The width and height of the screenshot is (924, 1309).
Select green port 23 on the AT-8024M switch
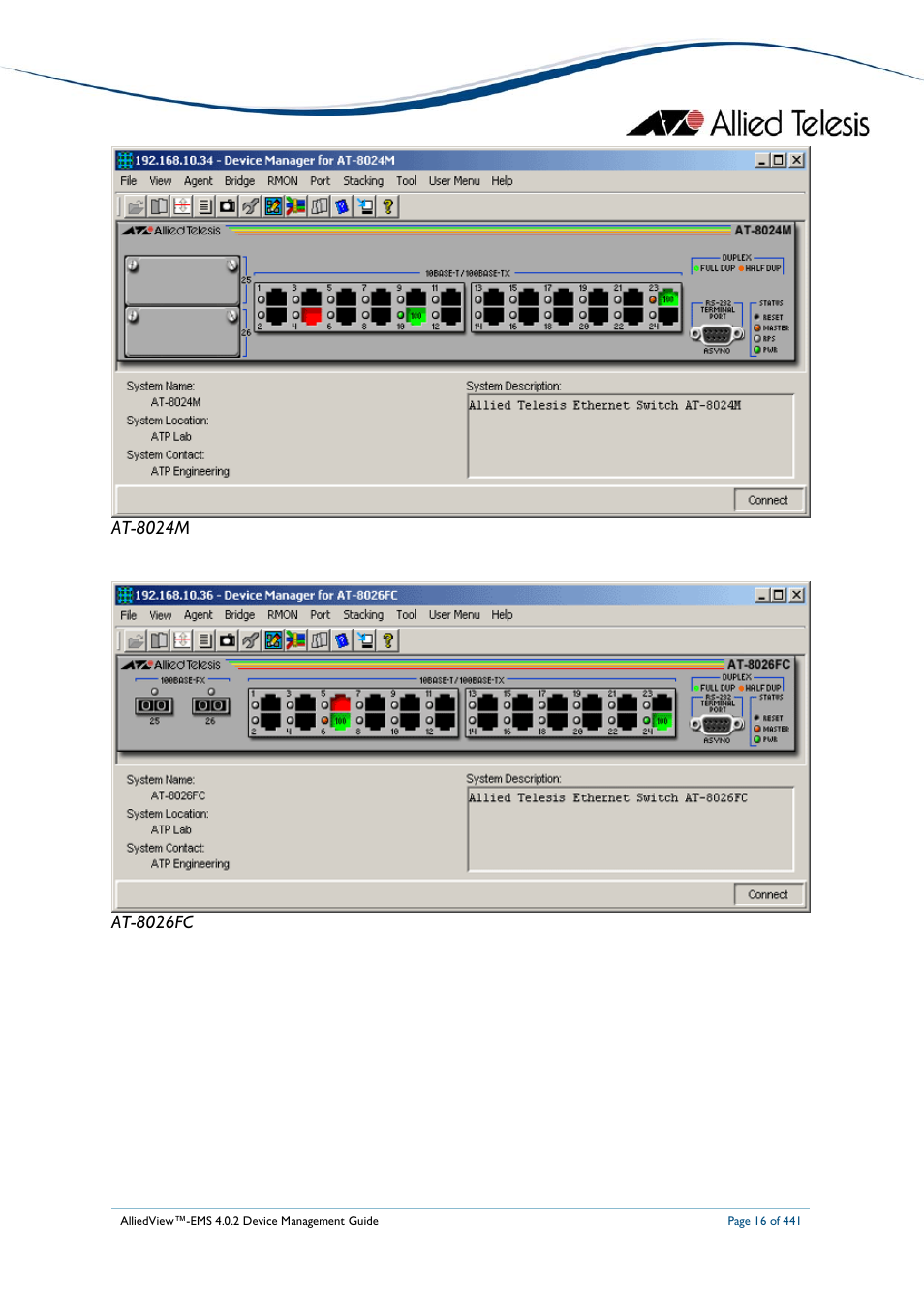668,299
